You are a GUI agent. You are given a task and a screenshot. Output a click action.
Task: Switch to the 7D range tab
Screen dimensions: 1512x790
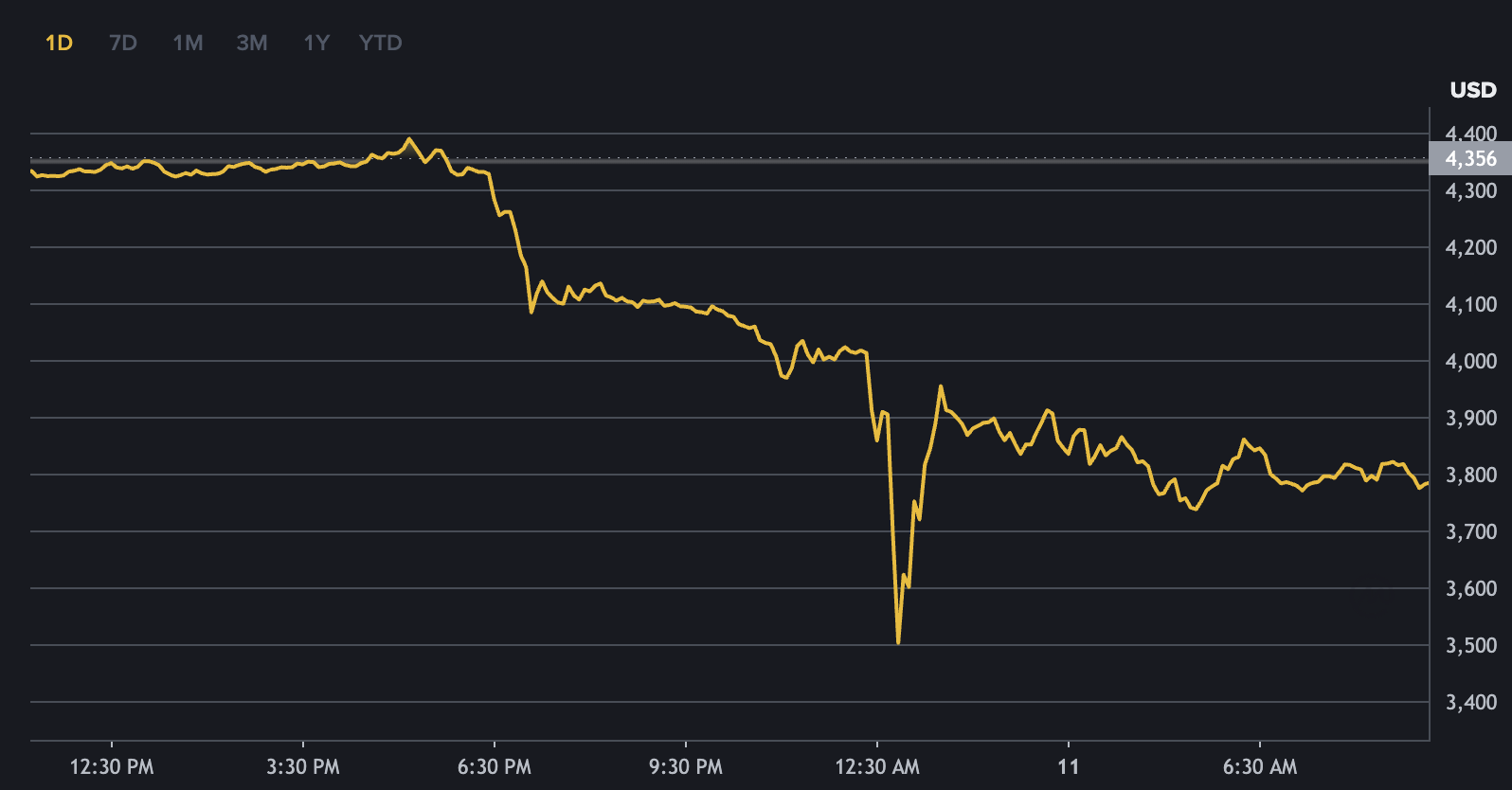click(x=123, y=43)
